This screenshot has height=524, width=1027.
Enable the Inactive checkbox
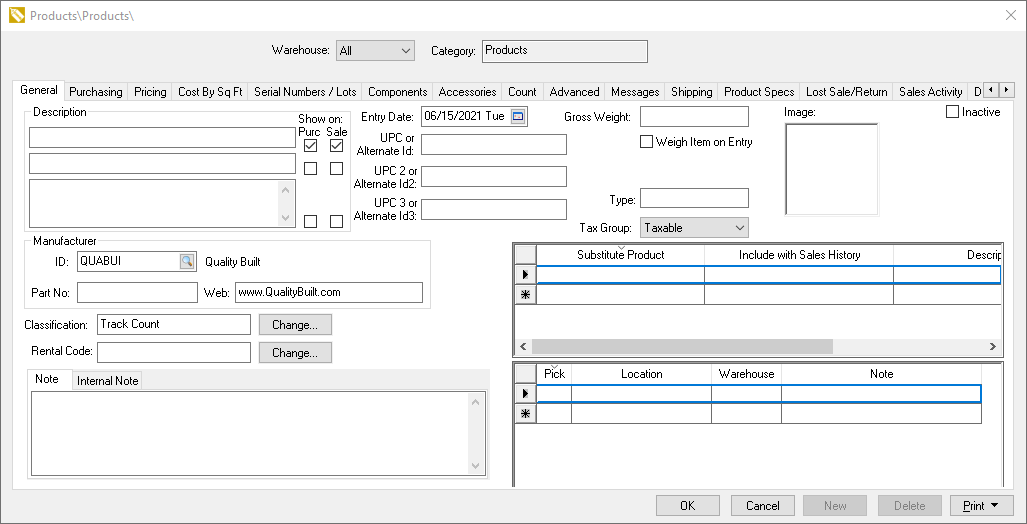pos(952,112)
